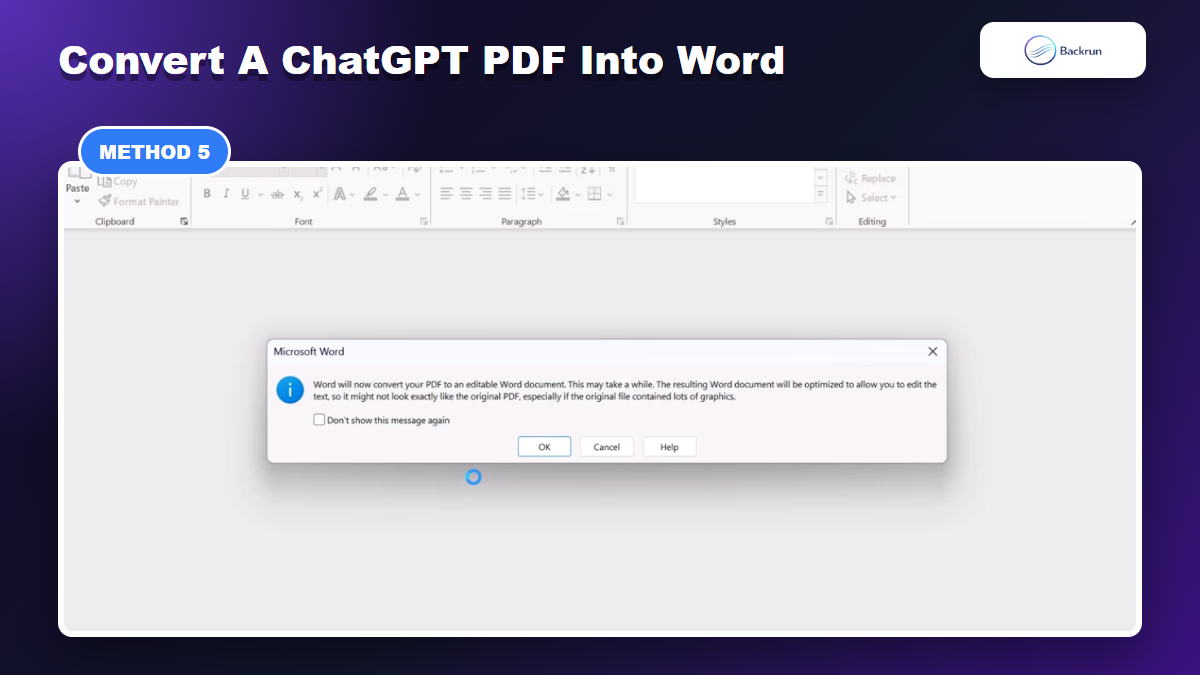1200x675 pixels.
Task: Toggle Italic formatting
Action: [x=225, y=194]
